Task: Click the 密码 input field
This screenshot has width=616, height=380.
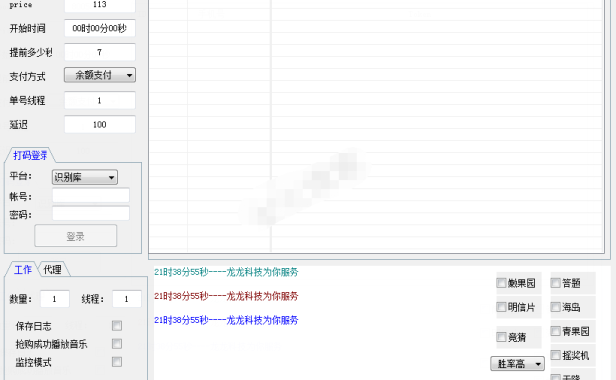Action: [91, 214]
